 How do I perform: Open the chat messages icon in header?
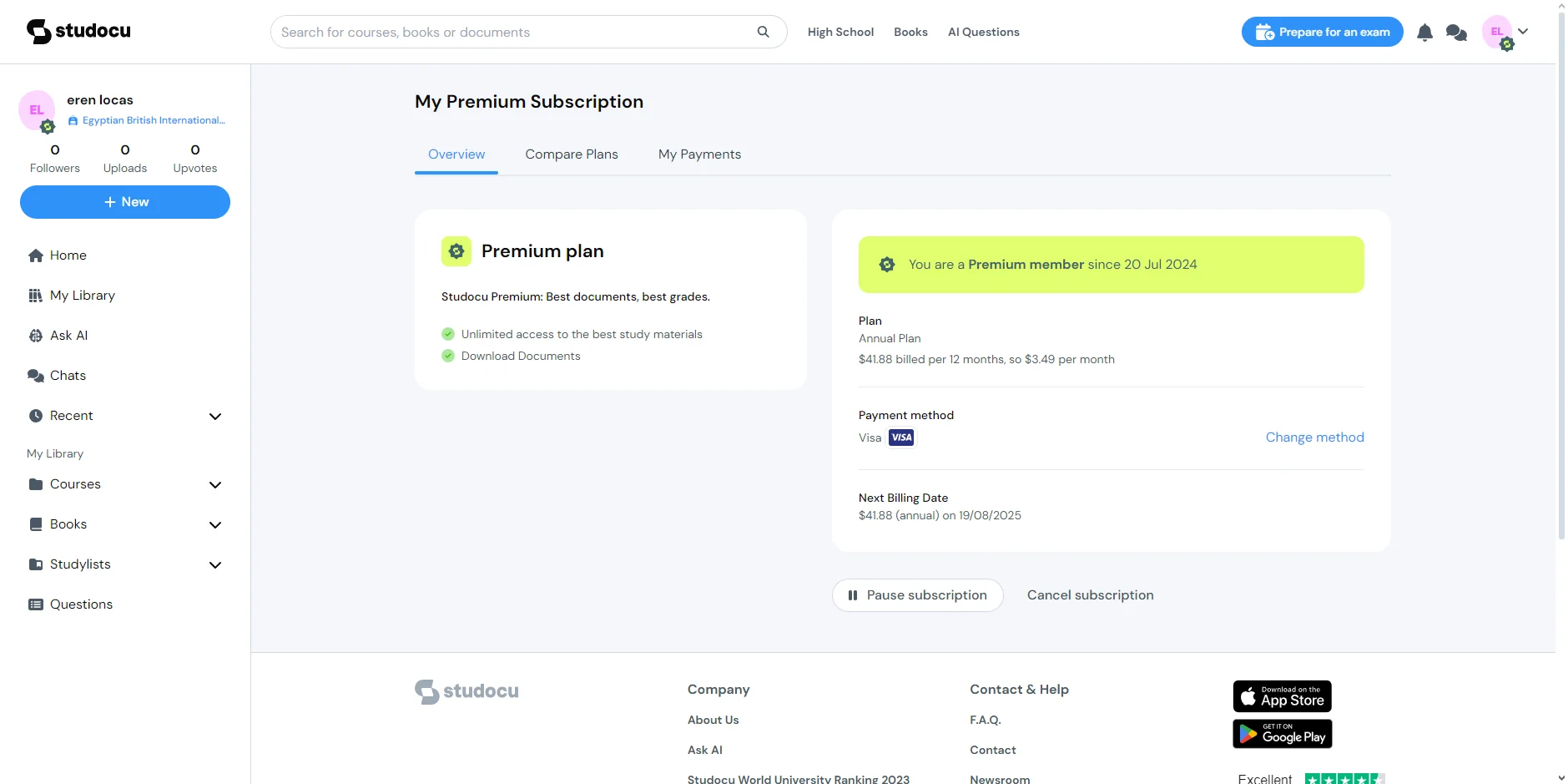tap(1456, 33)
